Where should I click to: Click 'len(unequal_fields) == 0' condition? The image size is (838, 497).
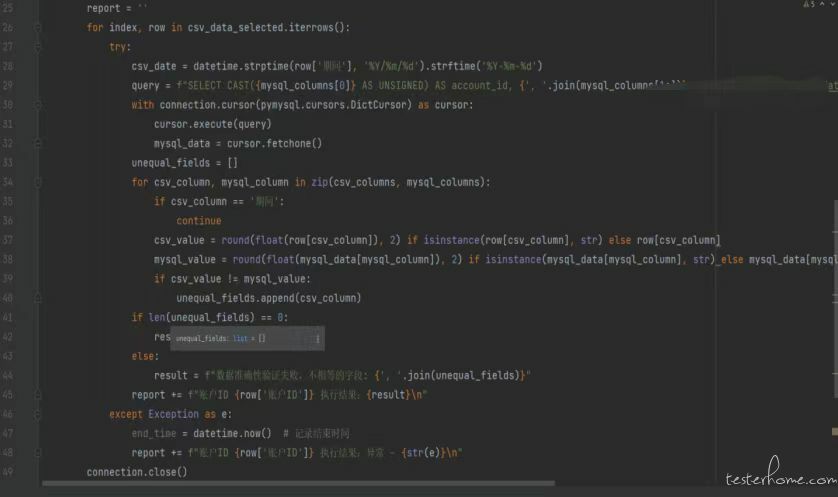tap(218, 318)
